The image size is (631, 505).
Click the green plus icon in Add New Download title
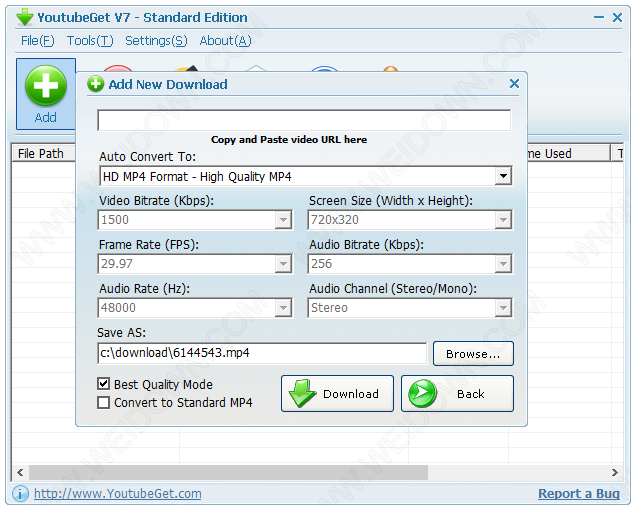pyautogui.click(x=96, y=84)
